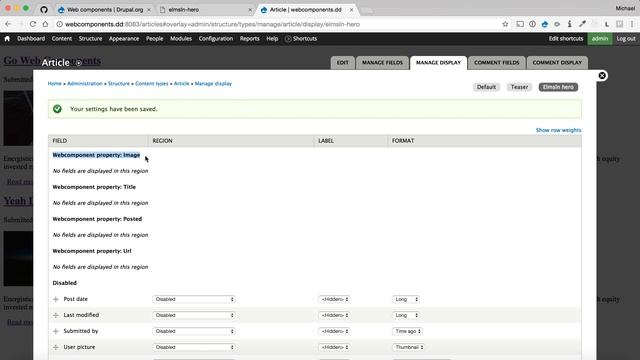Viewport: 640px width, 360px height.
Task: Open the Chrome menu with the three dots
Action: (x=632, y=24)
